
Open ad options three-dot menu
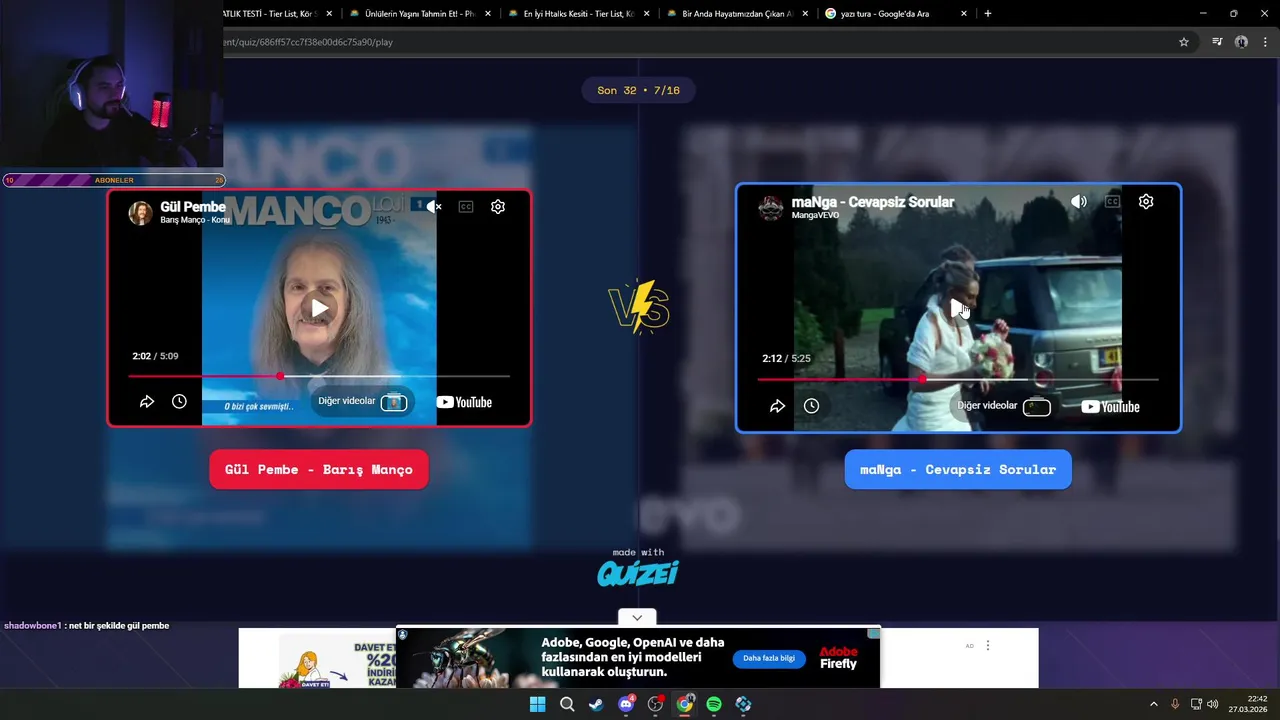point(988,646)
